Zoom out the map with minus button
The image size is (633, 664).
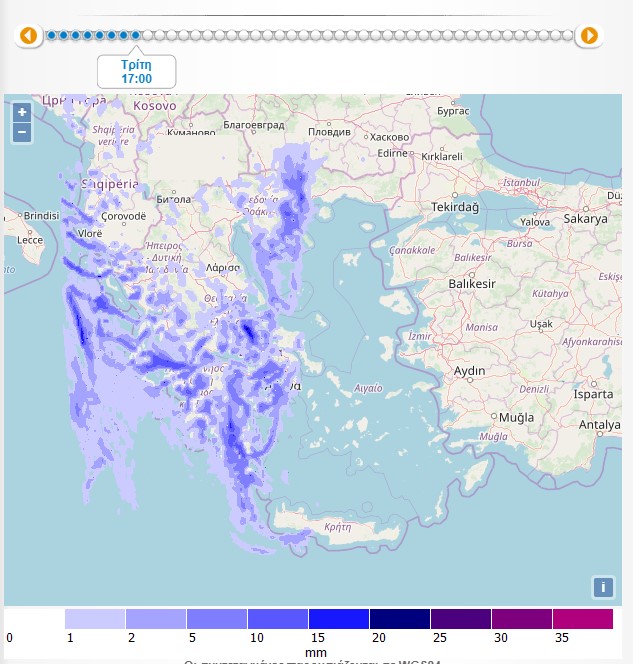pos(22,132)
